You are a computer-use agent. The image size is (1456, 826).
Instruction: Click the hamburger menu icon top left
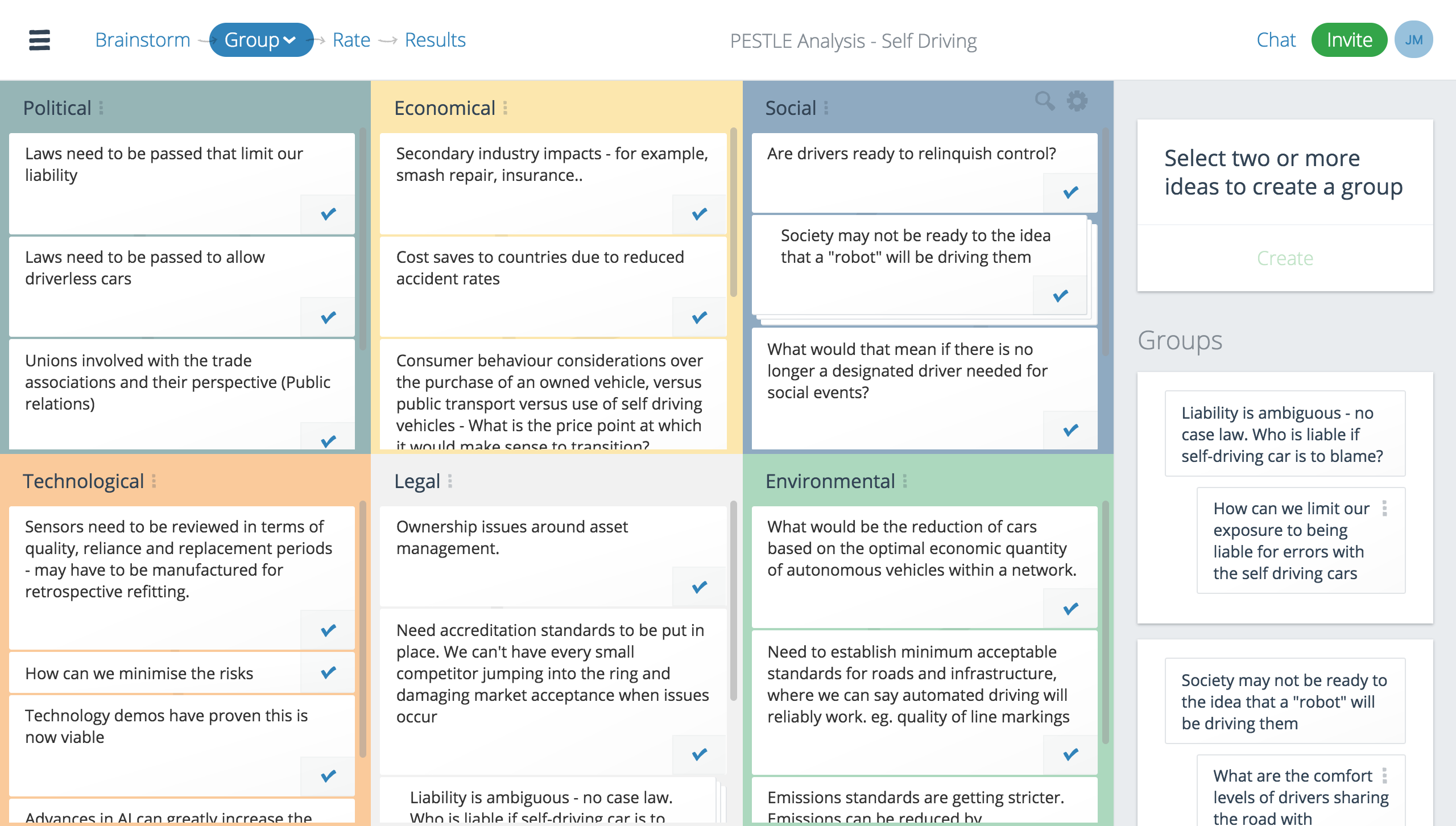click(39, 40)
